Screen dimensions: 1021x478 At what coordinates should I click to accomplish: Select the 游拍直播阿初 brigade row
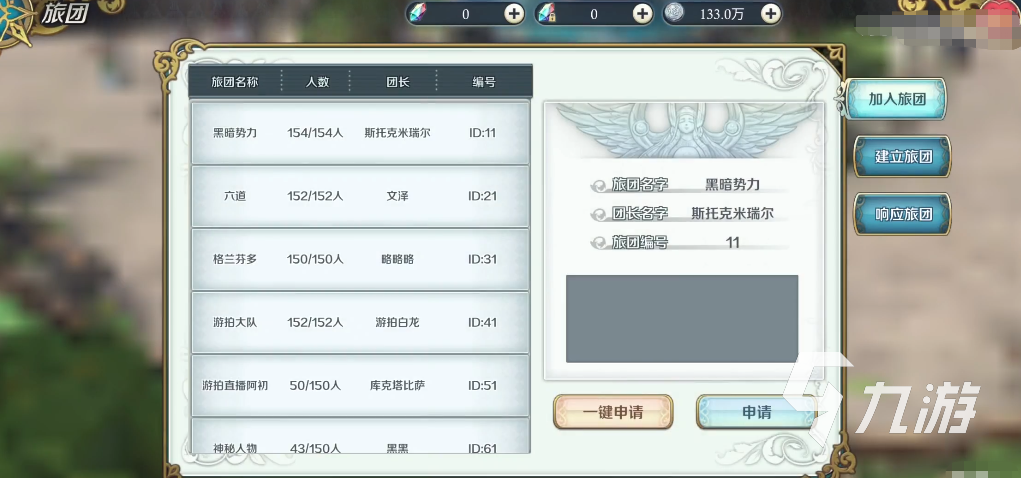tap(360, 386)
